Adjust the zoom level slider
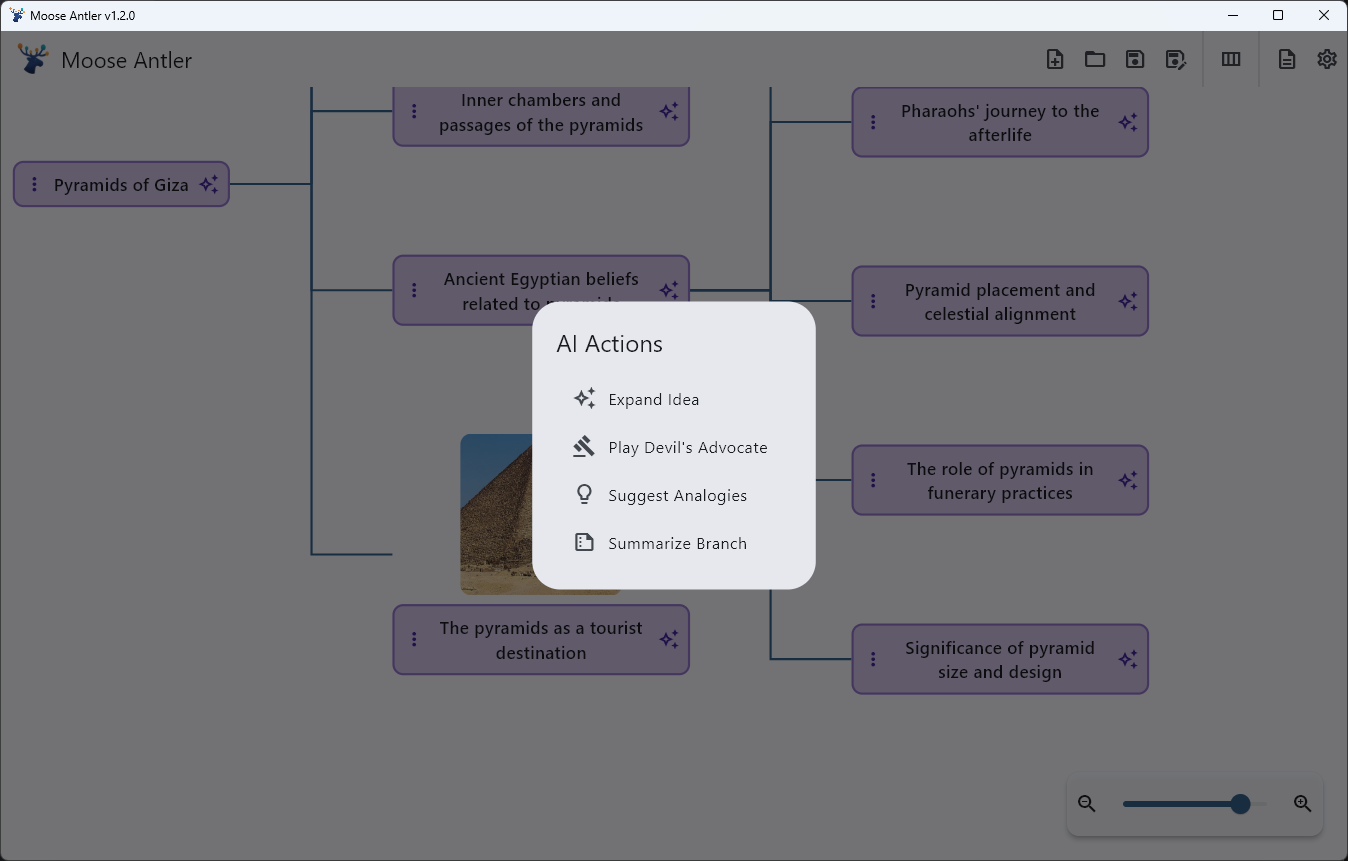The width and height of the screenshot is (1348, 861). (1194, 804)
